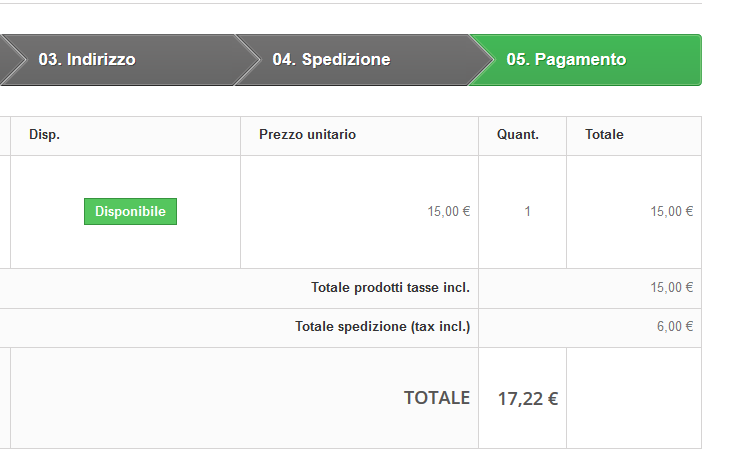The image size is (754, 474).
Task: Click the Quant. column header
Action: click(517, 135)
